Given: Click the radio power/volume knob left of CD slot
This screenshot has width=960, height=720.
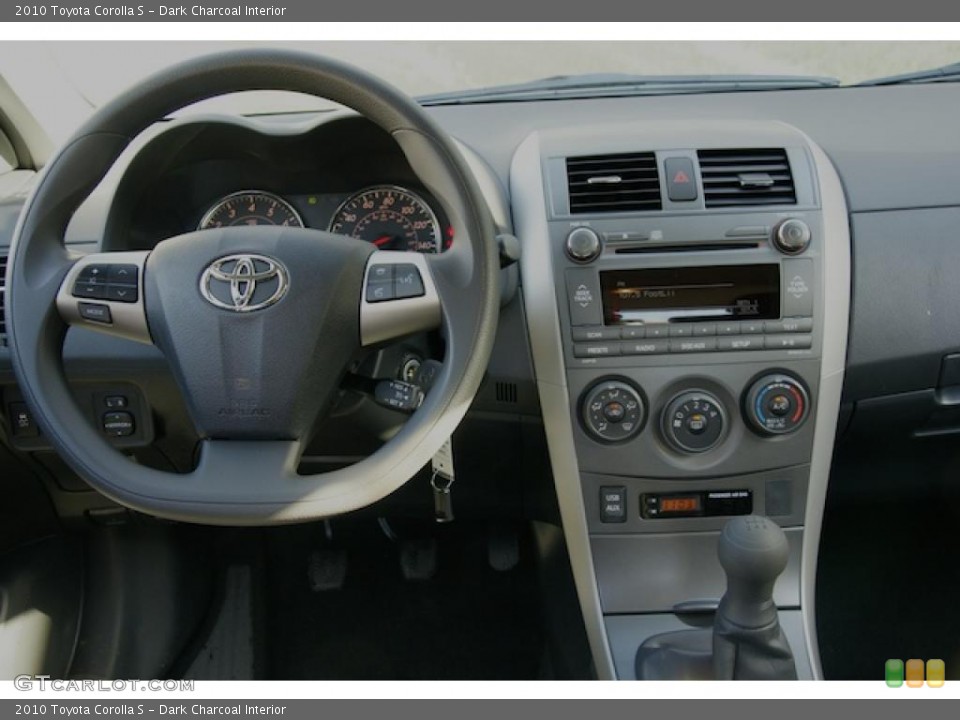Looking at the screenshot, I should pyautogui.click(x=582, y=244).
